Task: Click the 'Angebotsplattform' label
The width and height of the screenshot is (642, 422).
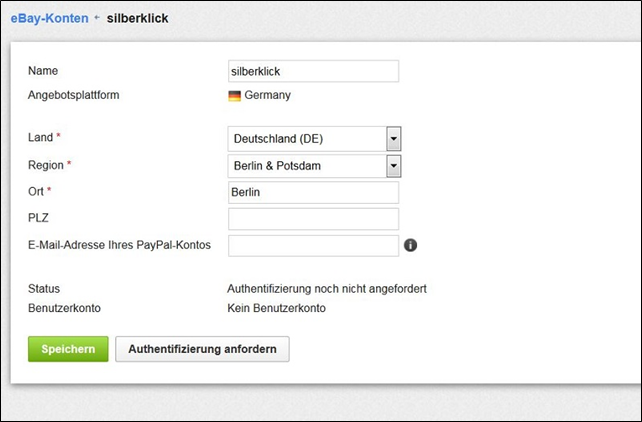Action: (74, 95)
